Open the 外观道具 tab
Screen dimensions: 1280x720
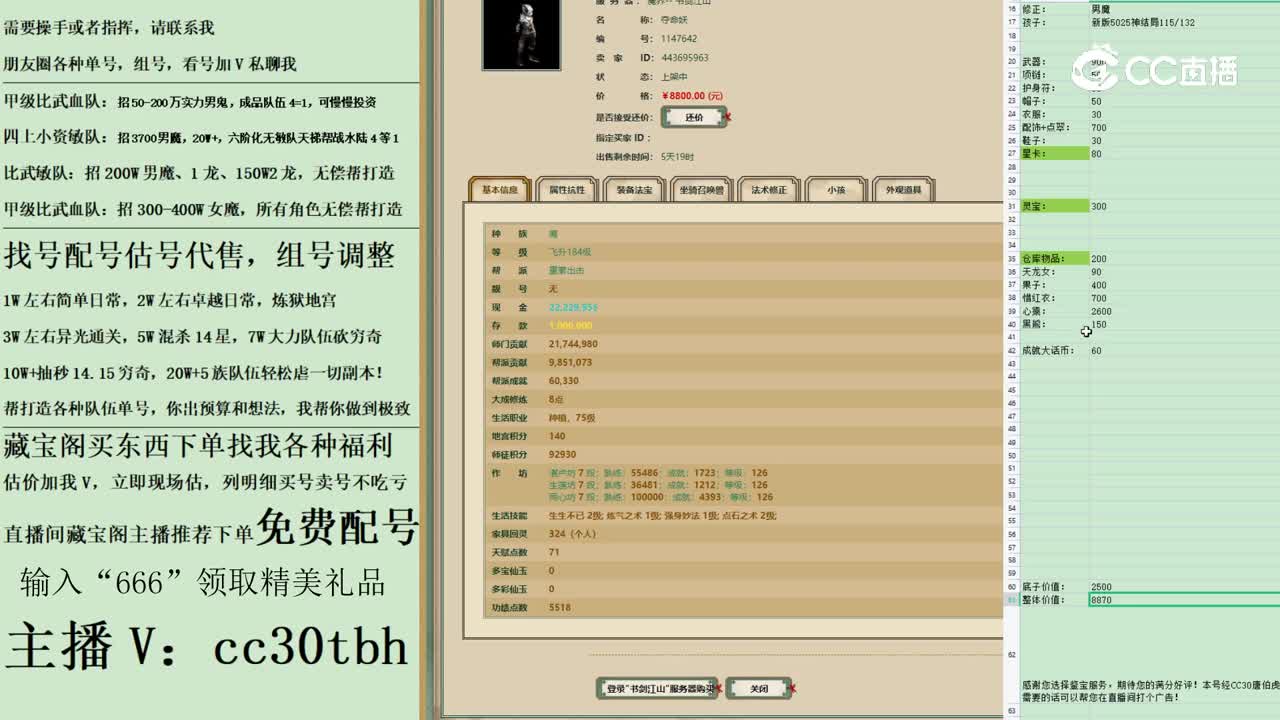pos(903,189)
